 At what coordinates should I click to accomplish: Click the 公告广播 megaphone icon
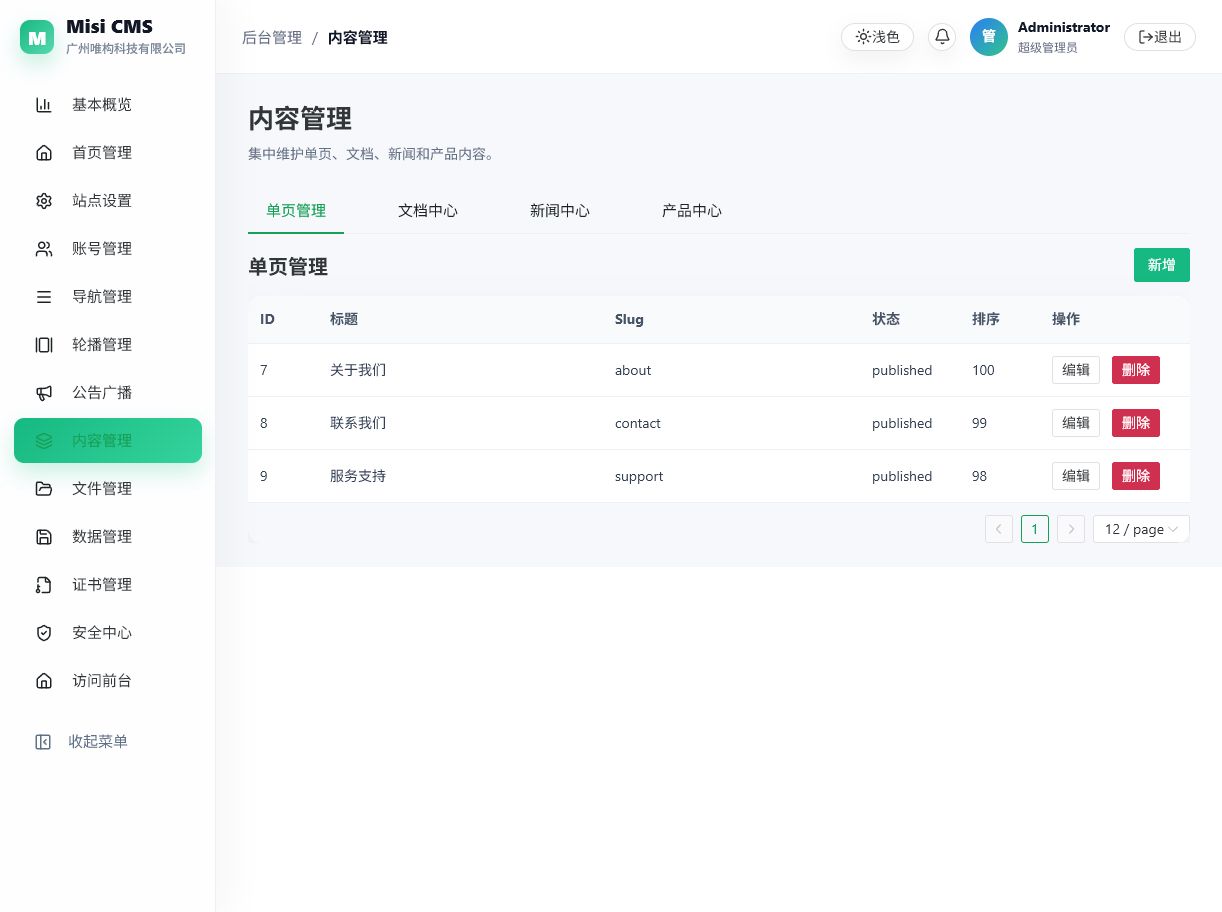[x=44, y=393]
